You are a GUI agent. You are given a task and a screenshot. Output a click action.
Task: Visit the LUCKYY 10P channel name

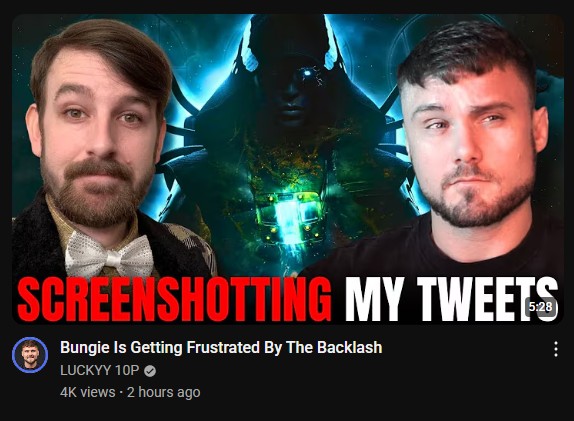tap(100, 370)
